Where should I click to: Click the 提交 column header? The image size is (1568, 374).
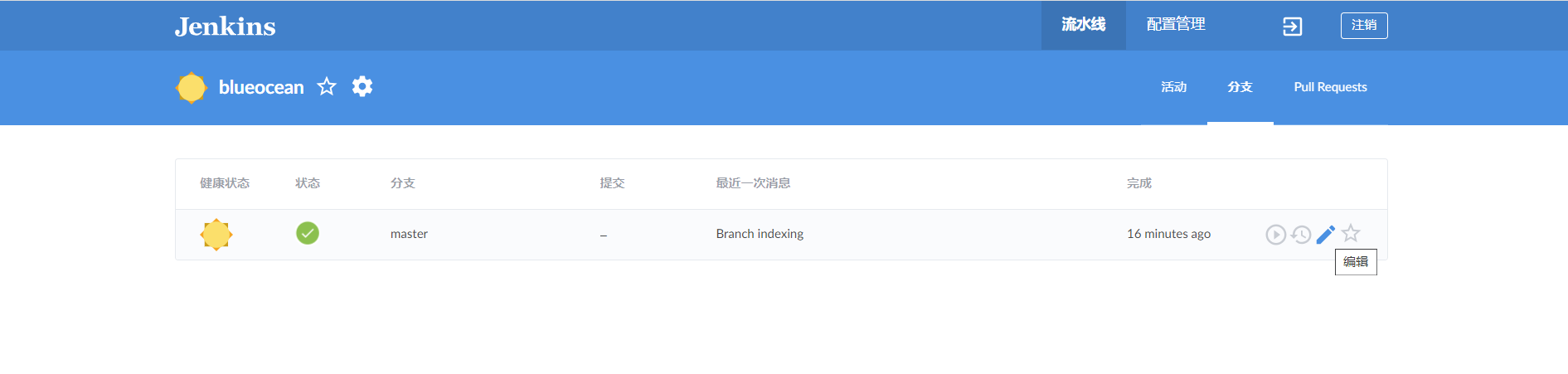click(x=612, y=183)
